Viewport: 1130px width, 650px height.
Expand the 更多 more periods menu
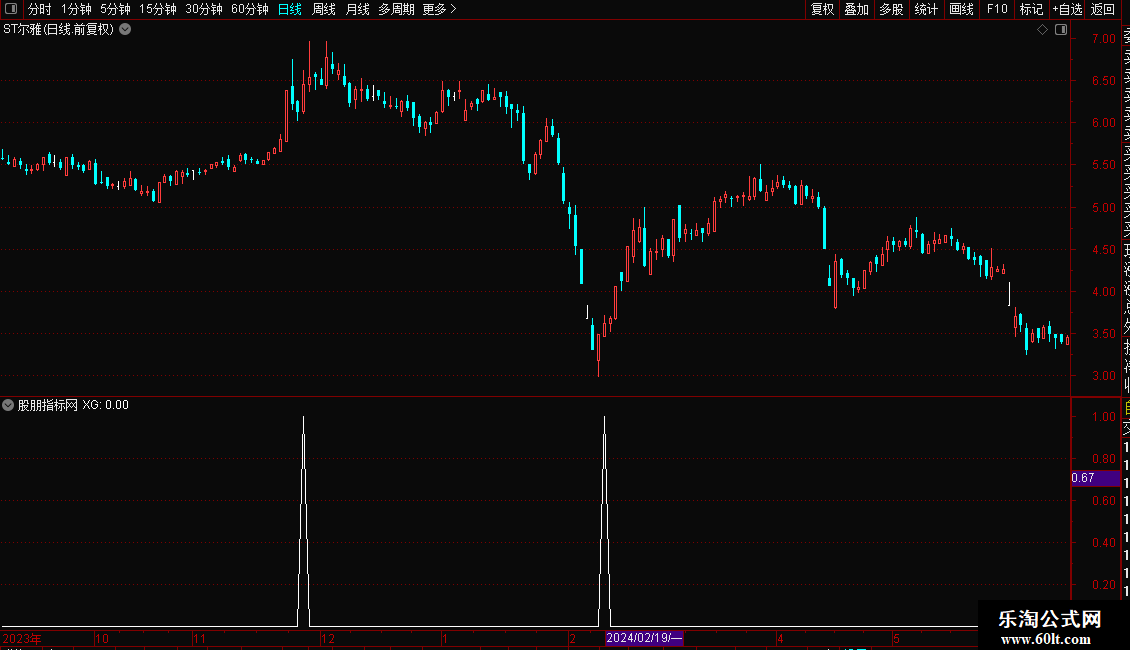[x=440, y=9]
